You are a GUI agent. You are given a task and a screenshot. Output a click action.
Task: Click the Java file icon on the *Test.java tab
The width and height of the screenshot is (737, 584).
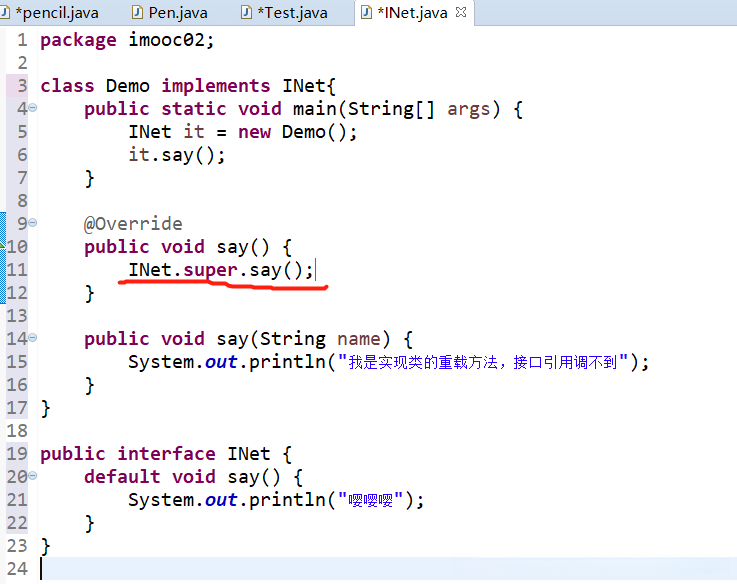tap(246, 12)
